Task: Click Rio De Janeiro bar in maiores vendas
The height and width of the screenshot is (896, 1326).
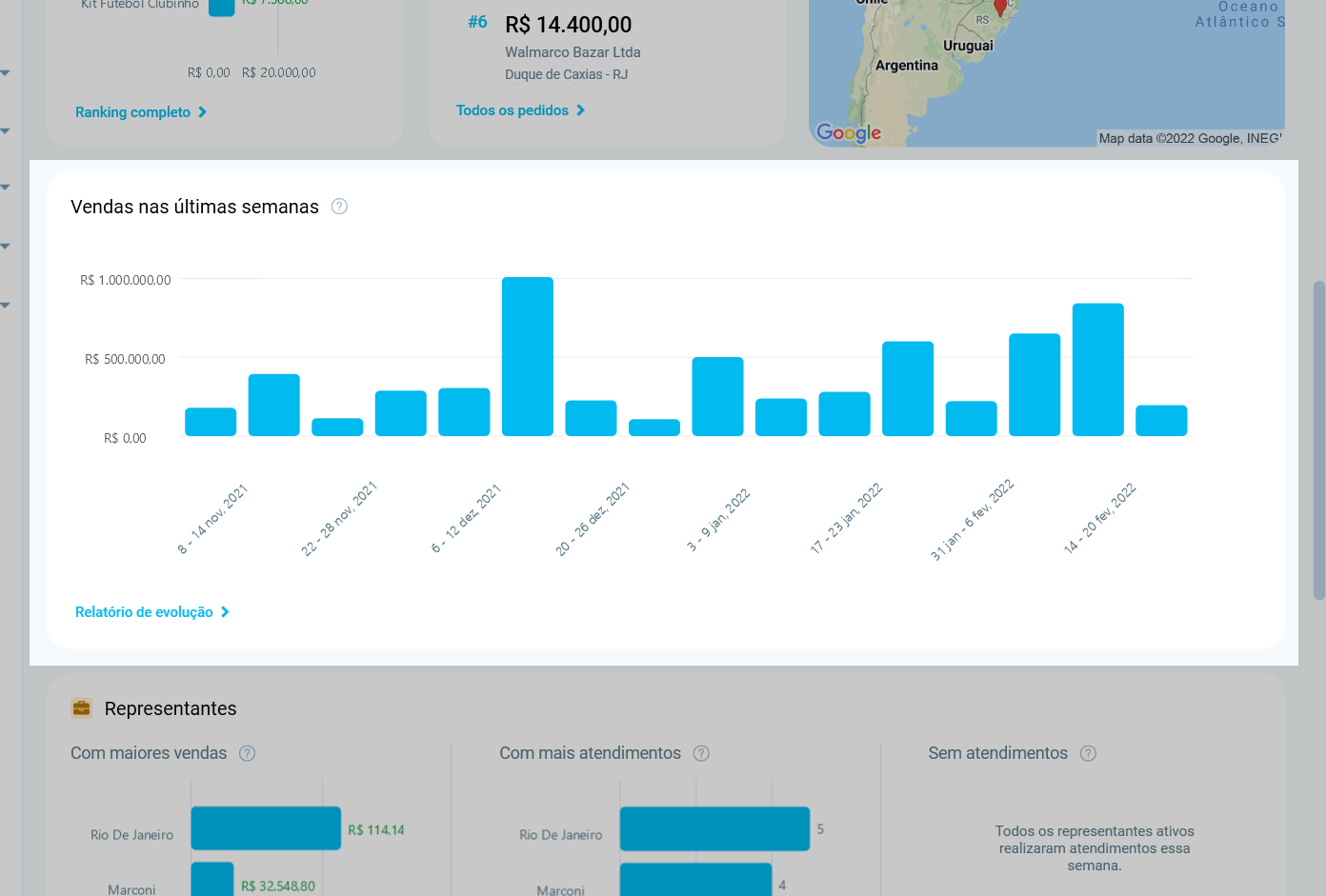Action: 266,828
